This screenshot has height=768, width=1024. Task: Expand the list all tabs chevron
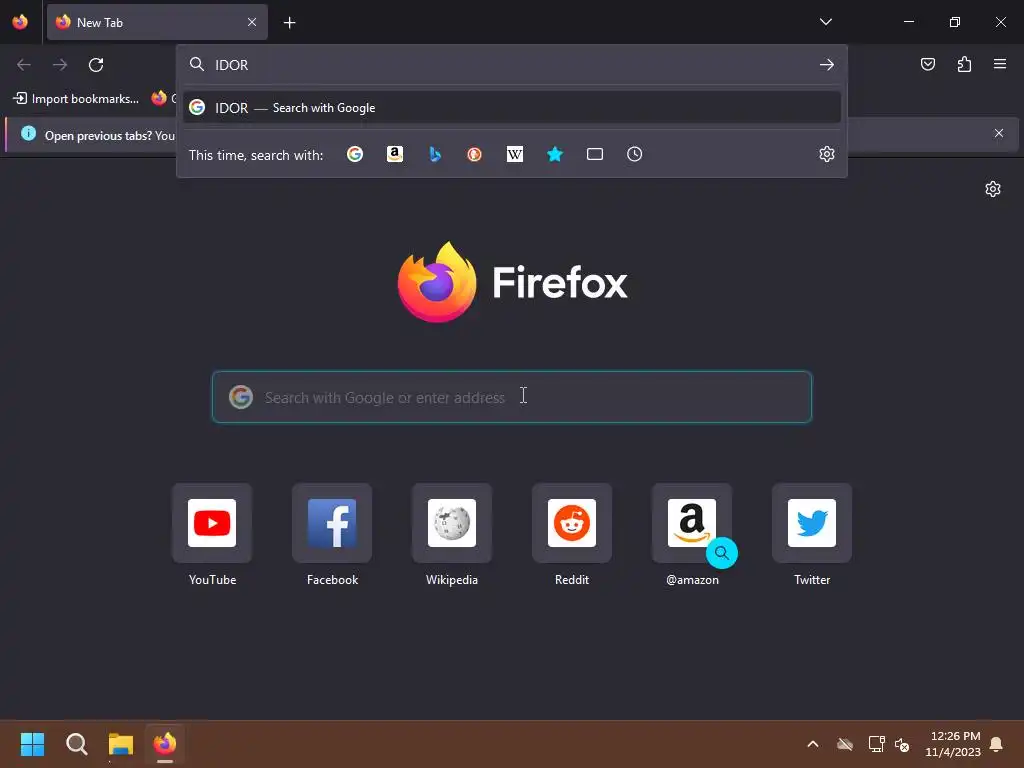825,22
